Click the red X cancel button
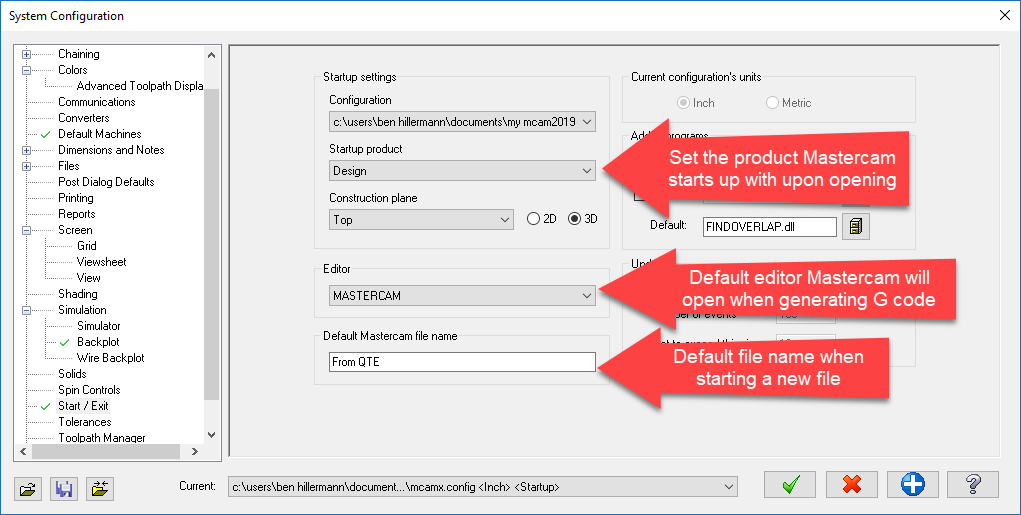 pyautogui.click(x=852, y=484)
